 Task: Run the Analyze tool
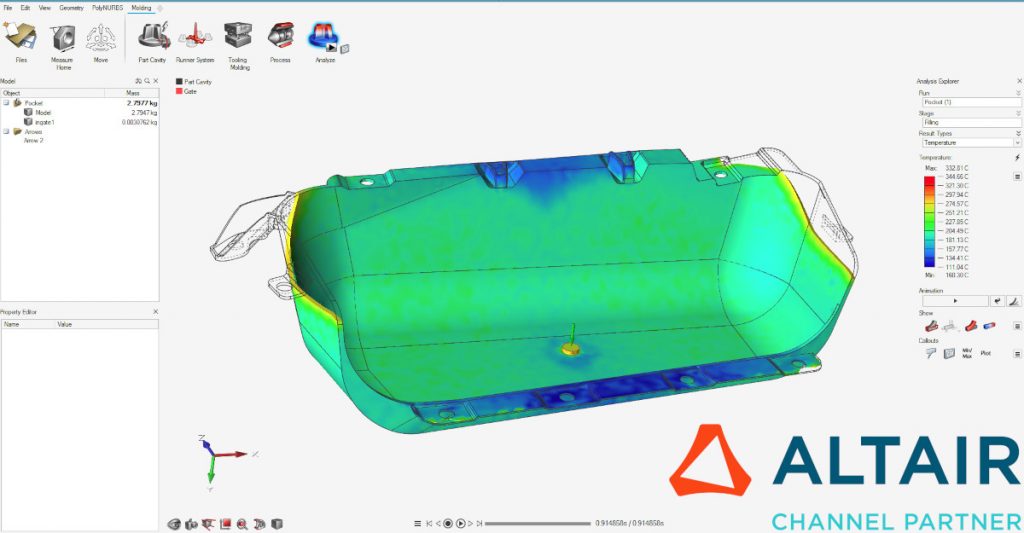coord(323,38)
